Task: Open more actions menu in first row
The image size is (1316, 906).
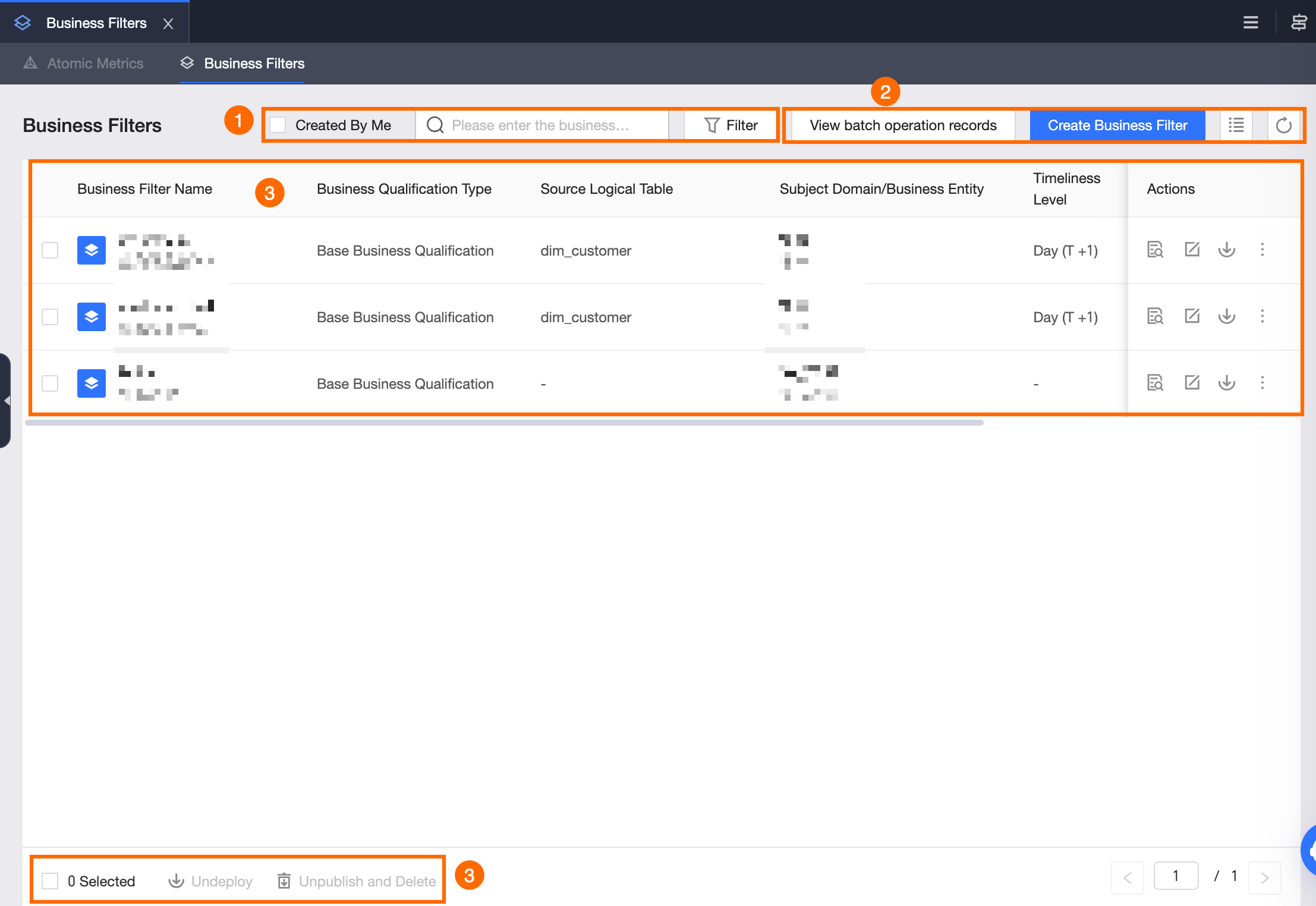Action: click(x=1263, y=250)
